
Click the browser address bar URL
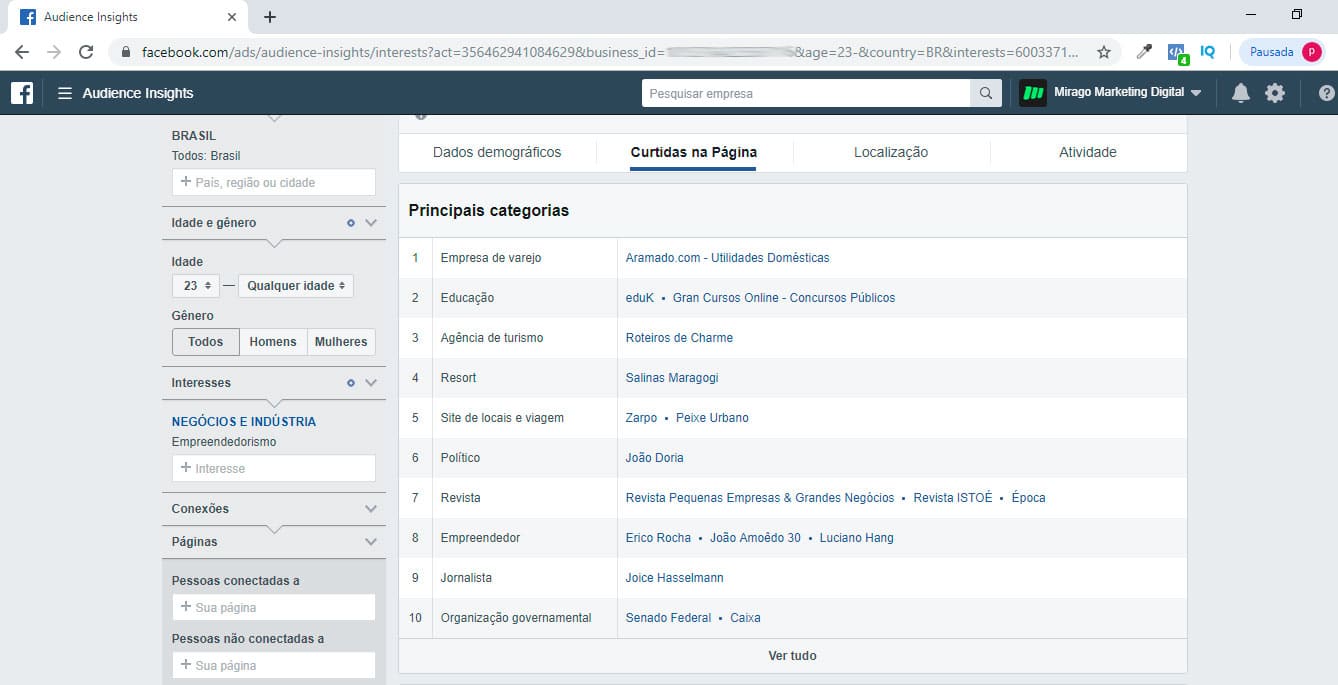point(610,52)
